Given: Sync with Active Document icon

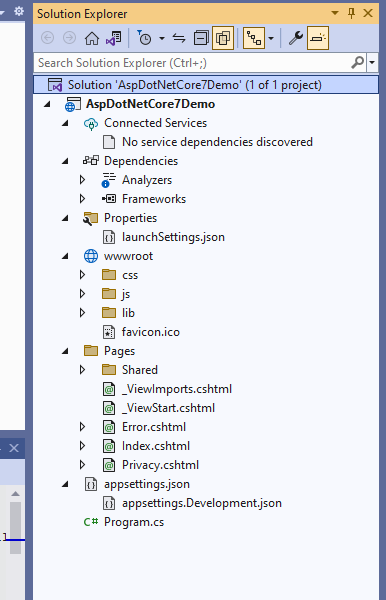Looking at the screenshot, I should [x=179, y=38].
